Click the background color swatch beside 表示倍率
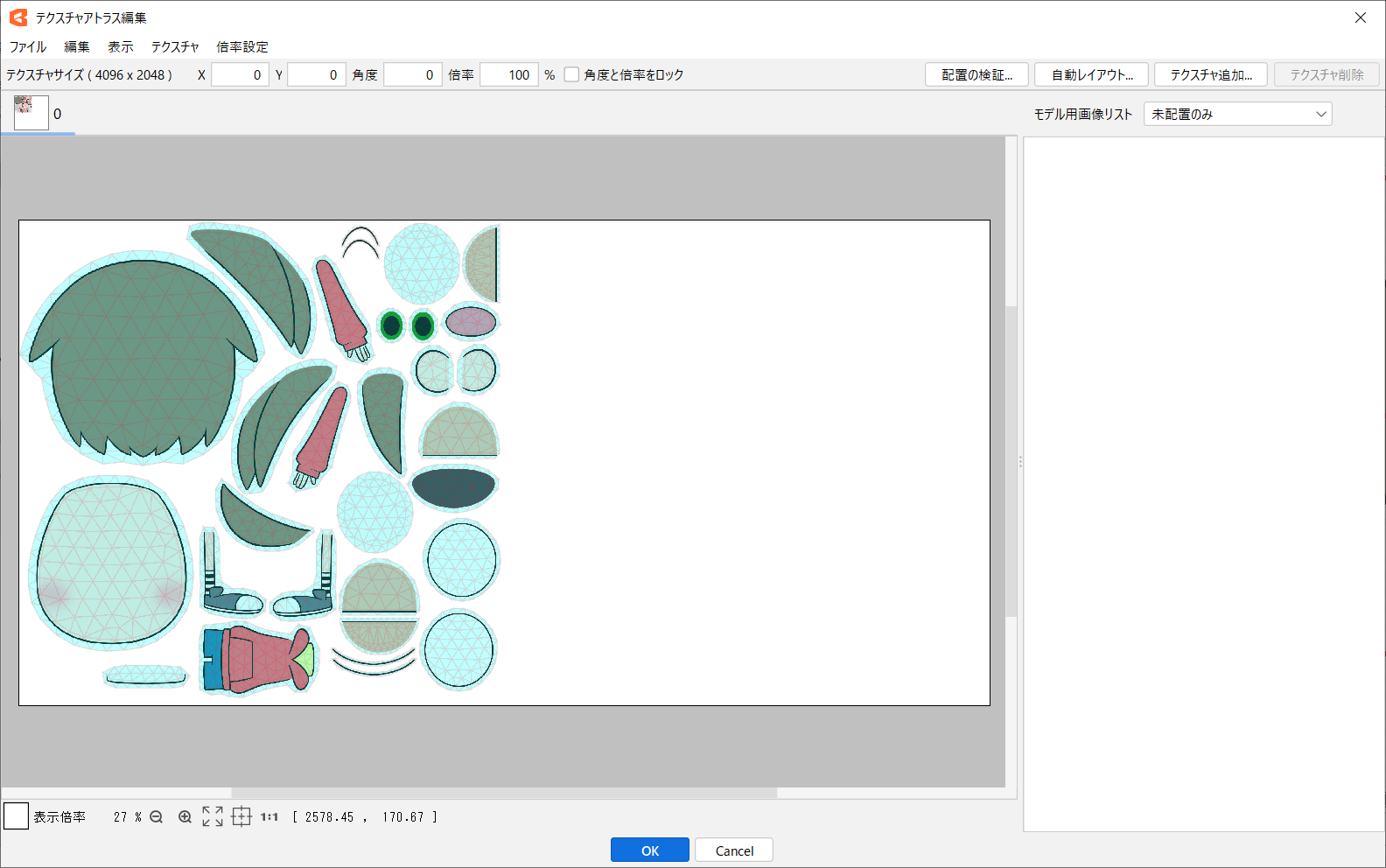This screenshot has height=868, width=1386. (x=17, y=816)
